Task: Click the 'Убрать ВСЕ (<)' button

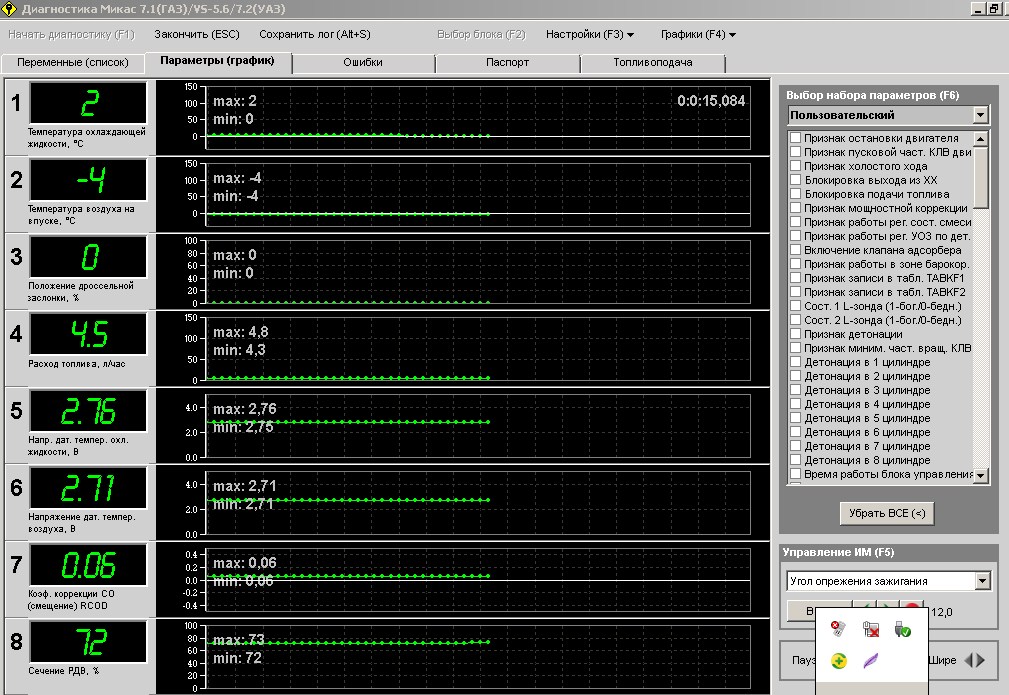Action: 887,513
